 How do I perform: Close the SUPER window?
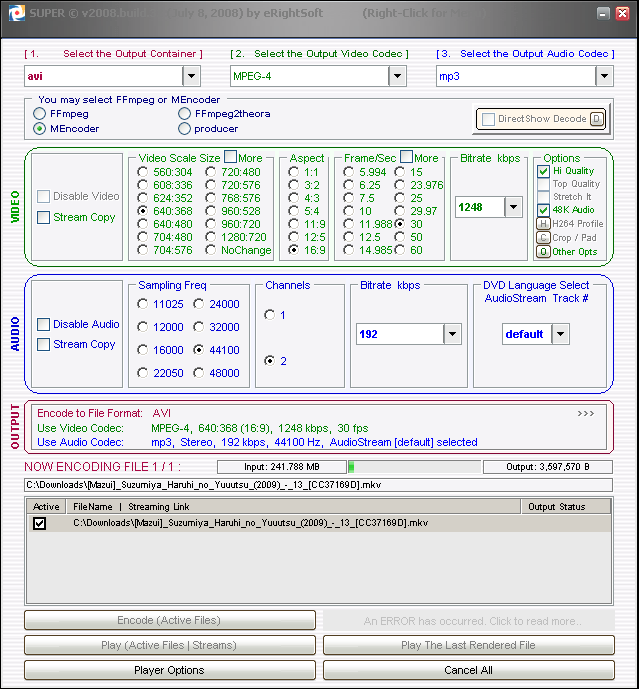click(x=622, y=14)
